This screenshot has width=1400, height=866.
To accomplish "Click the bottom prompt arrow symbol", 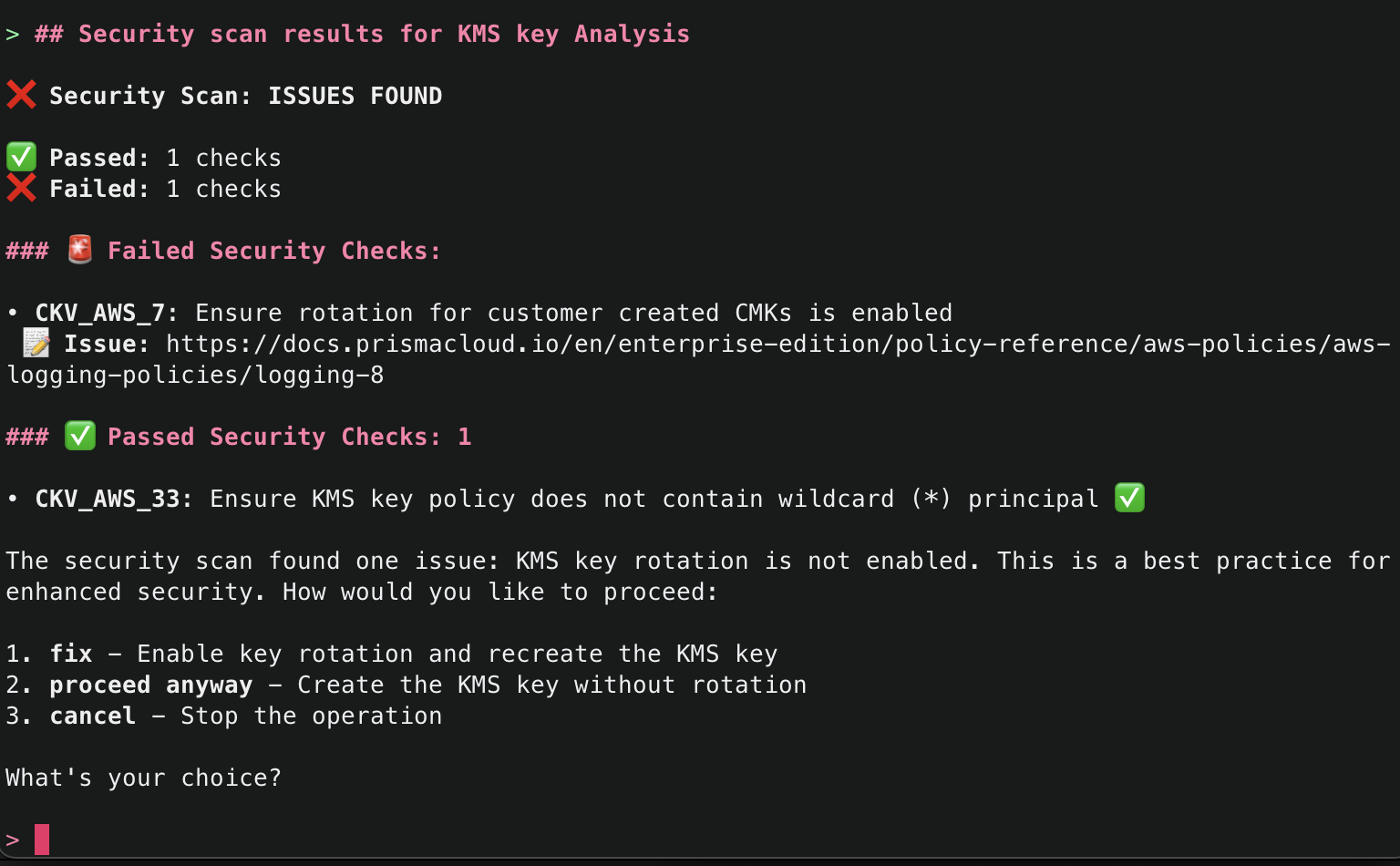I will (x=13, y=840).
